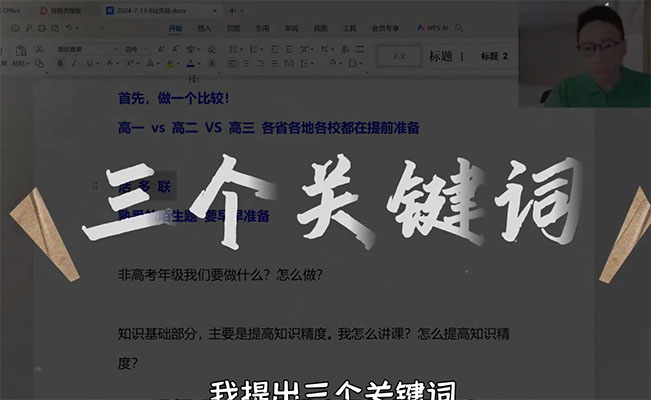651x400 pixels.
Task: Open the 引用 ribbon tab
Action: [262, 29]
